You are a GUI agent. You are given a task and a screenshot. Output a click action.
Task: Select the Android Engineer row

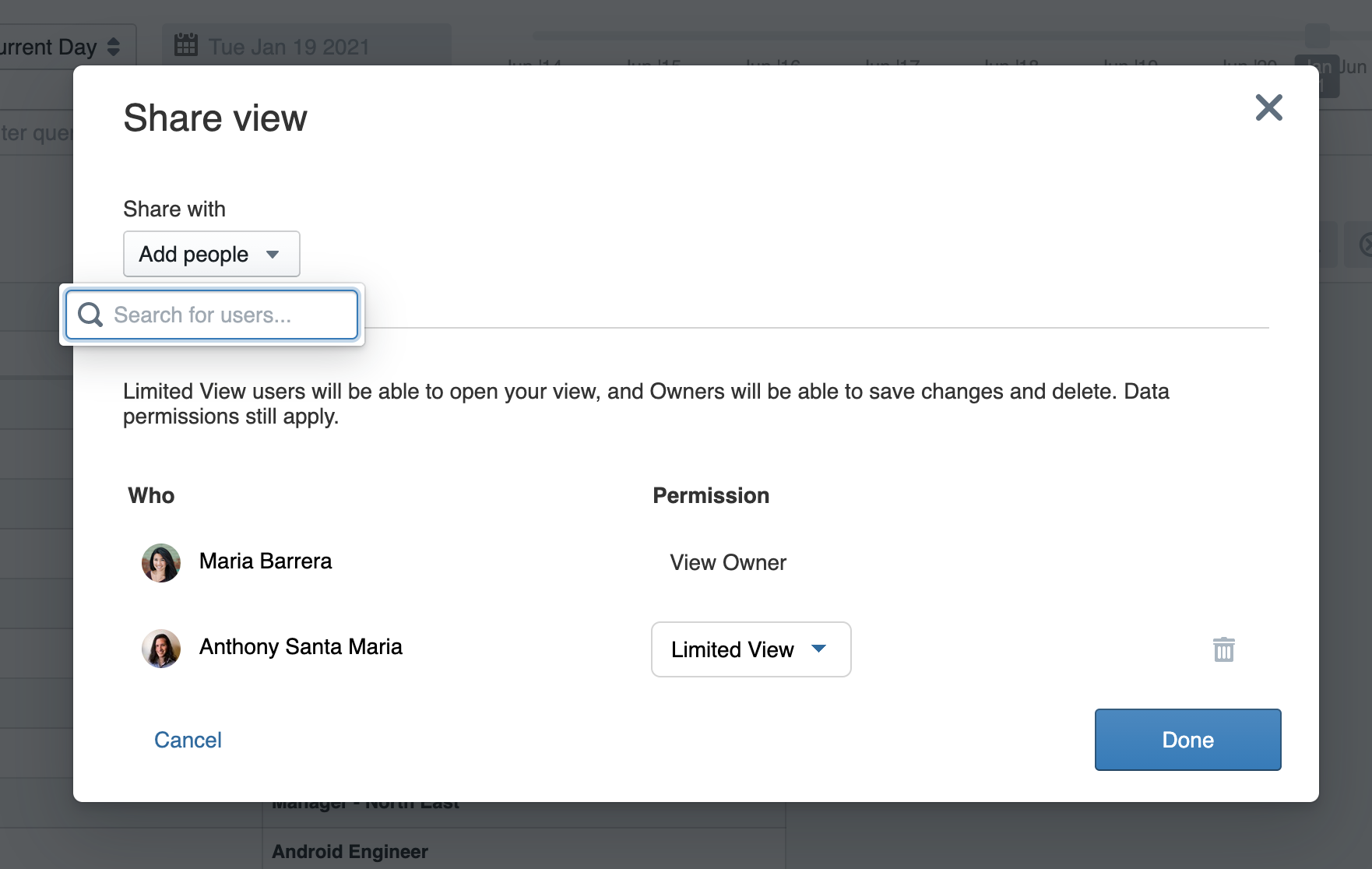point(350,851)
